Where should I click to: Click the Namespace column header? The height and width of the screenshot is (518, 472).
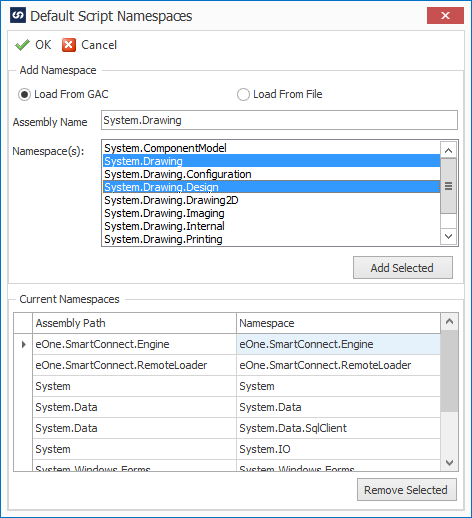coord(338,323)
